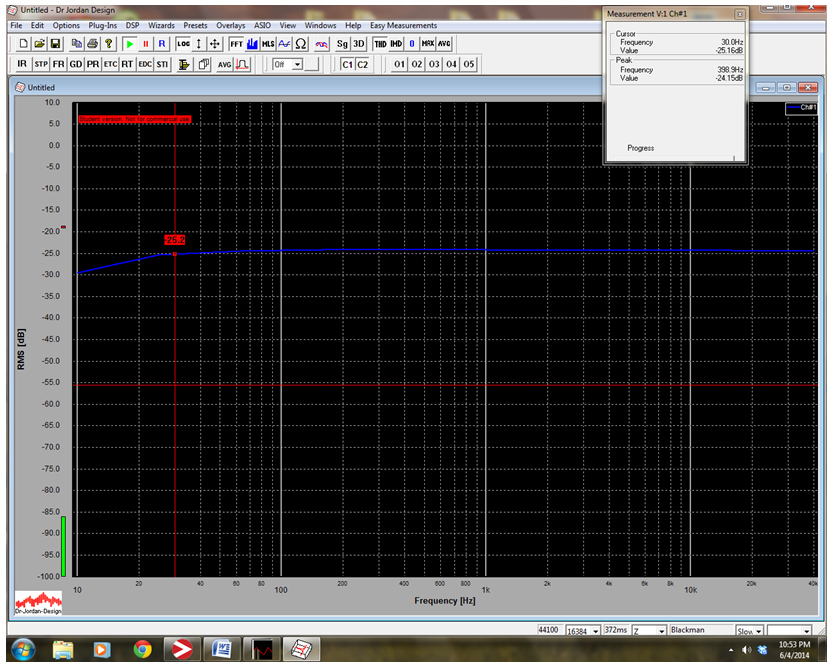834x668 pixels.
Task: Pause the measurement with the red pause button
Action: pos(145,44)
